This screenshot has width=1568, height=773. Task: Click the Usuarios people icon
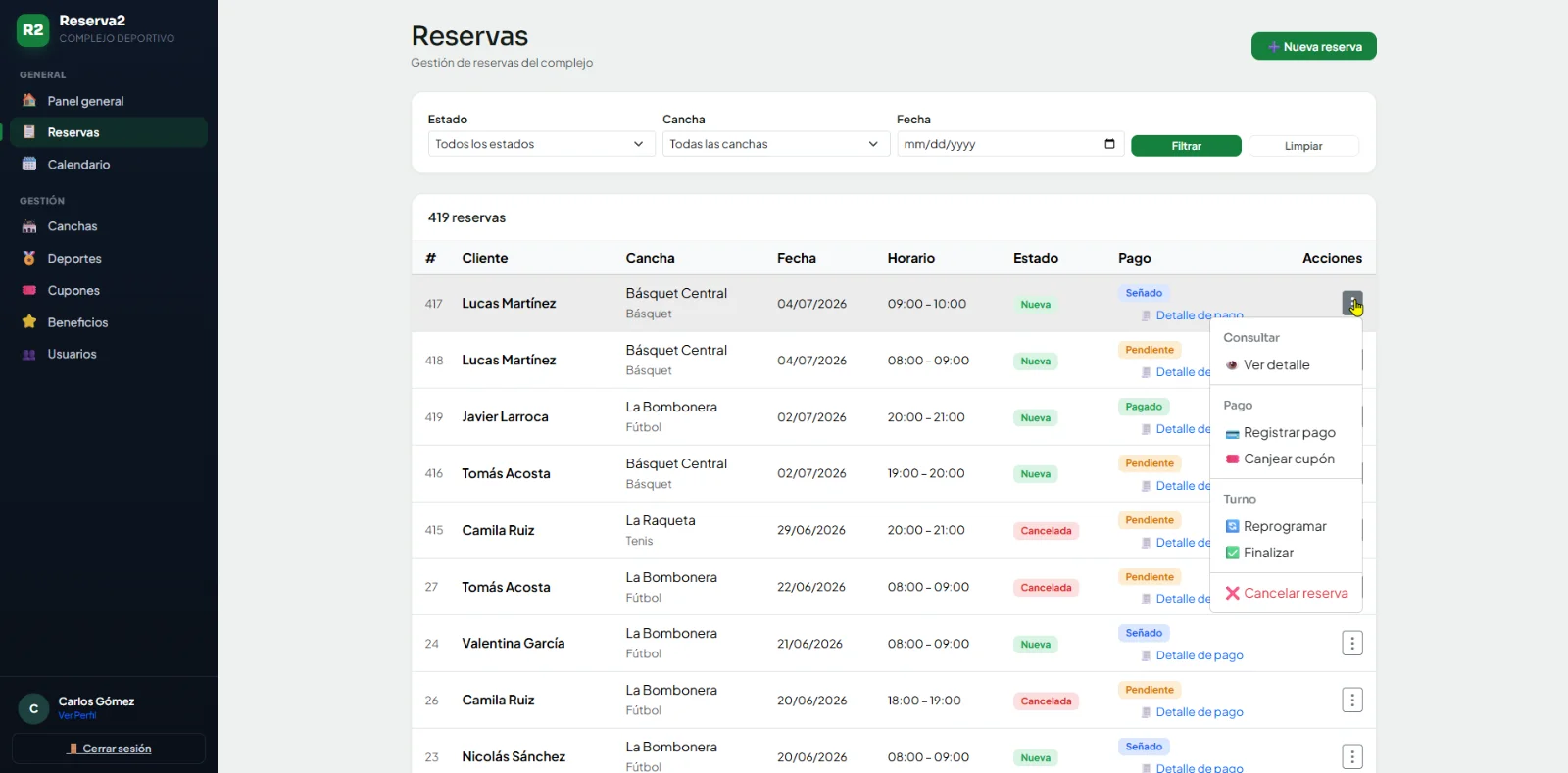29,355
